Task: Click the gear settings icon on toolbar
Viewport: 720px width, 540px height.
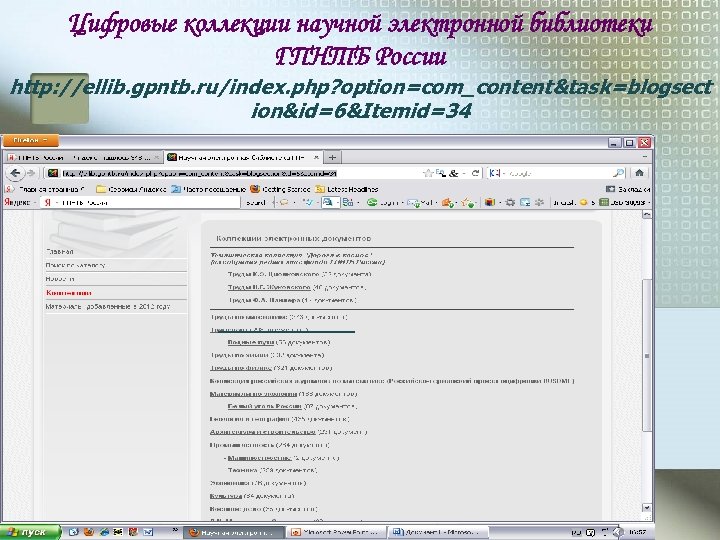Action: pos(510,202)
